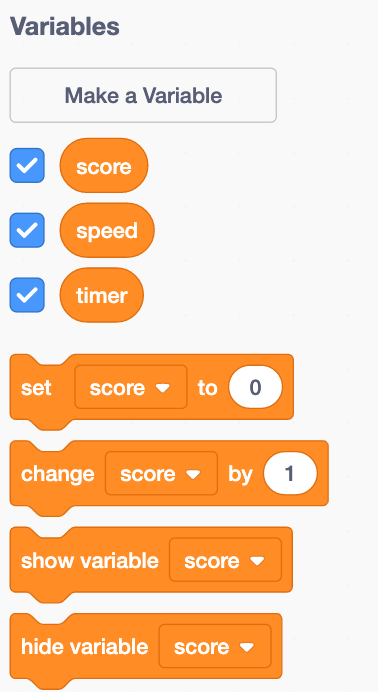
Task: Pick the speed variable reporter block
Action: pyautogui.click(x=107, y=230)
